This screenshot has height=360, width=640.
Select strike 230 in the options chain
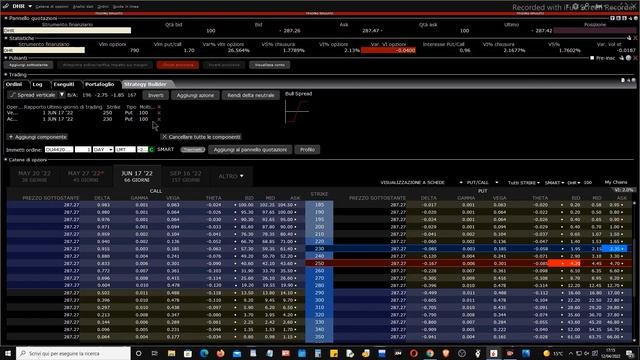click(x=319, y=249)
